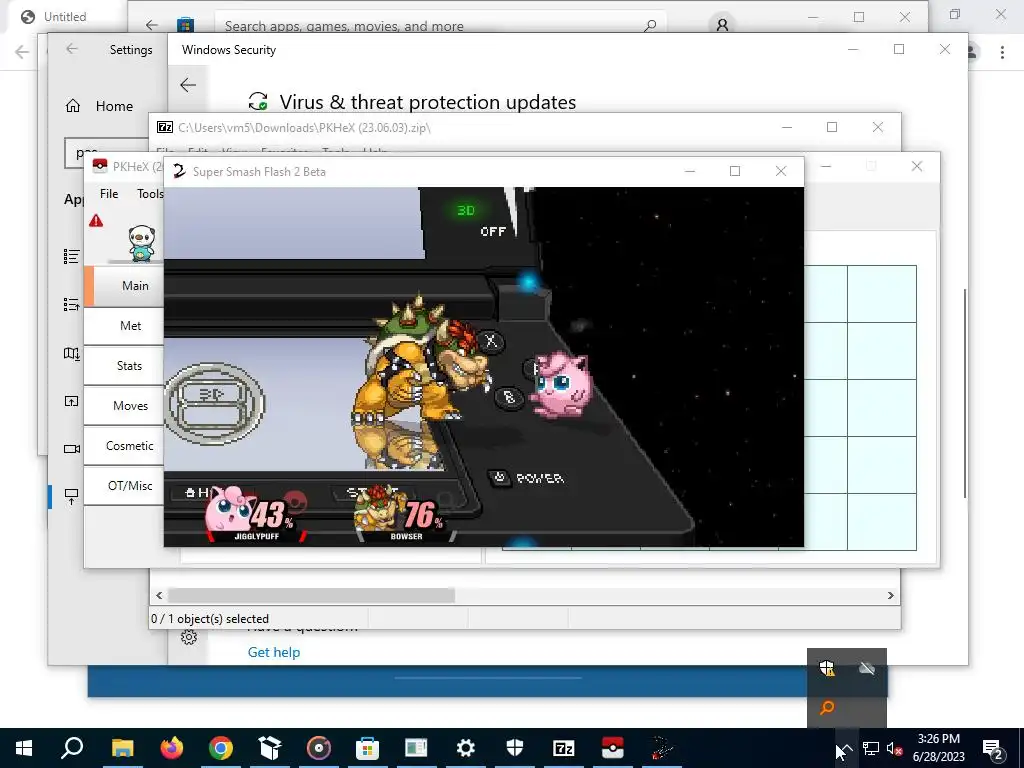Open the Windows Start menu
The height and width of the screenshot is (768, 1024).
pos(24,748)
